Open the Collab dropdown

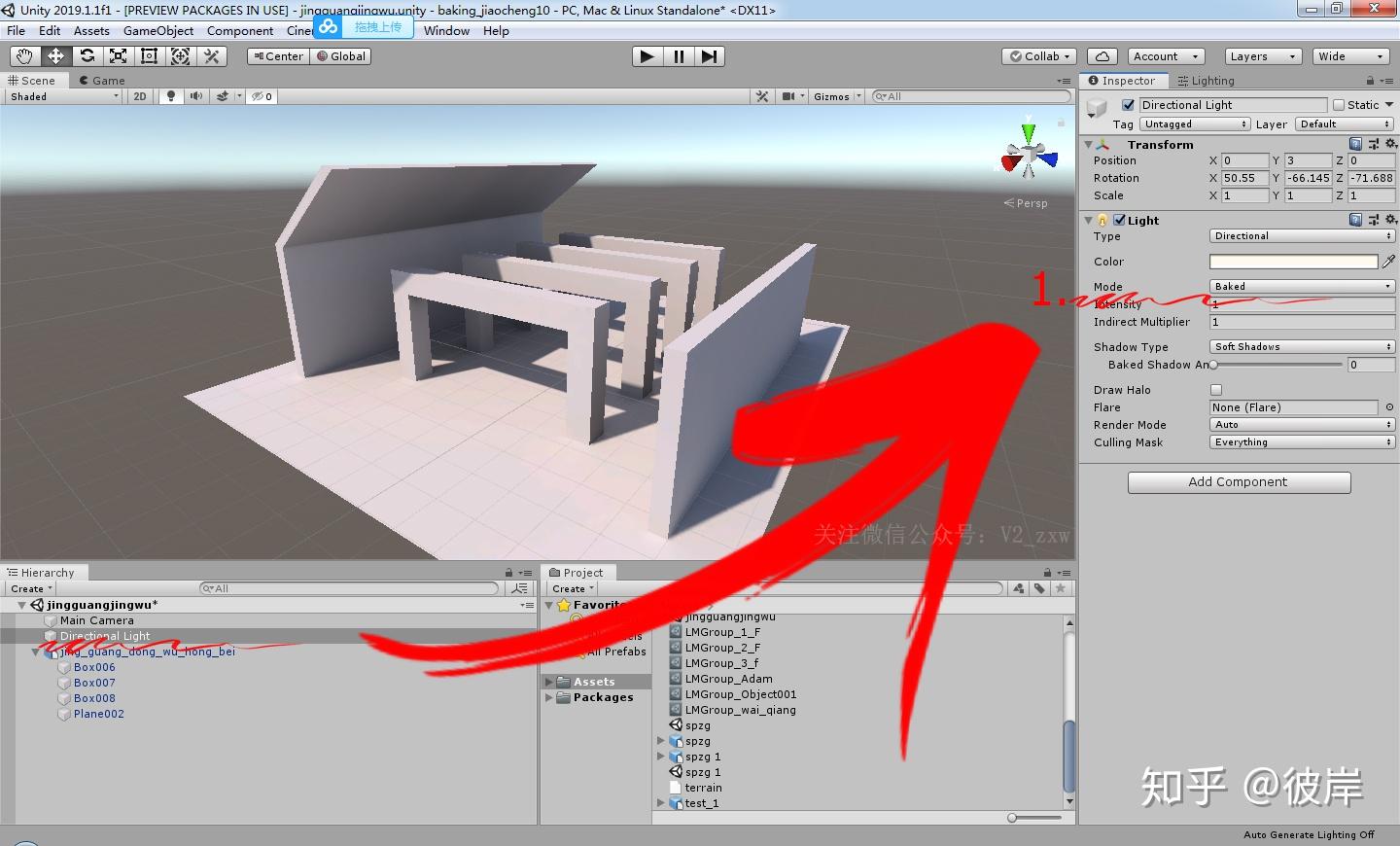point(1040,56)
